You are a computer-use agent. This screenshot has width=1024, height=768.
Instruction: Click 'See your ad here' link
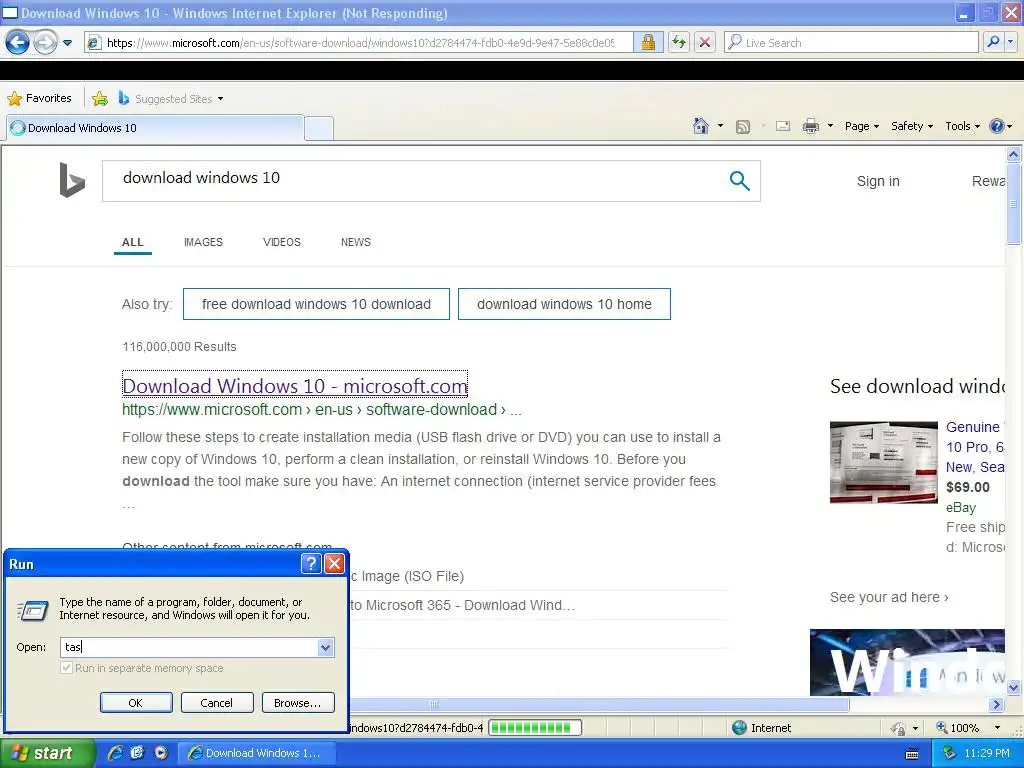(x=889, y=598)
